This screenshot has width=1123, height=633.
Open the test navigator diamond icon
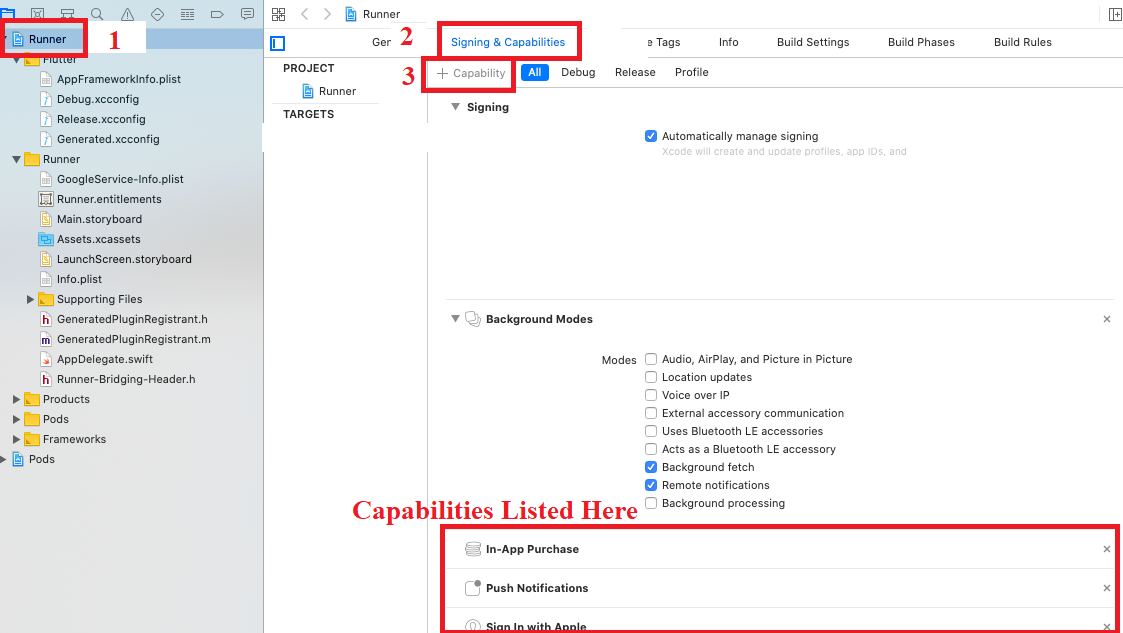158,14
